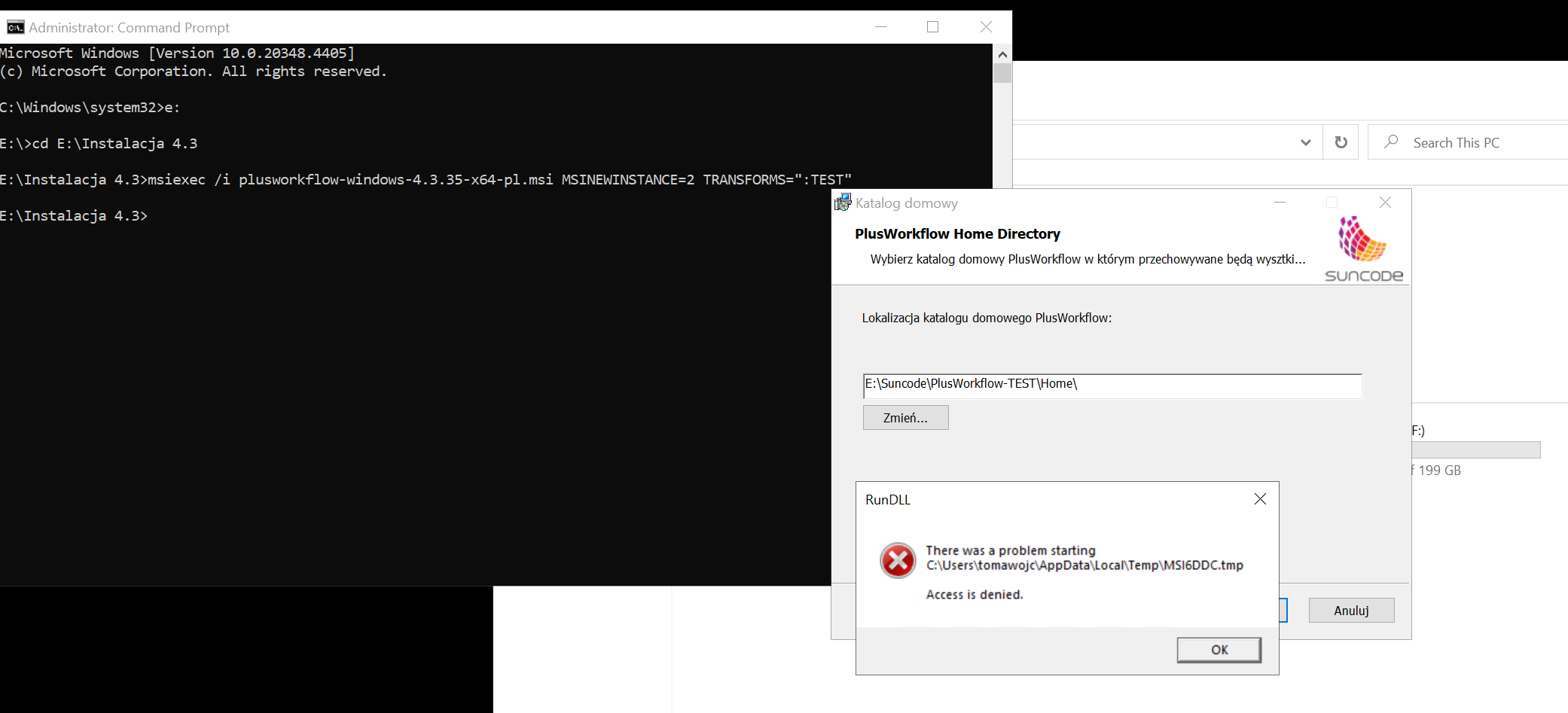Minimize the Administrator Command Prompt window
The width and height of the screenshot is (1568, 713).
[x=880, y=27]
